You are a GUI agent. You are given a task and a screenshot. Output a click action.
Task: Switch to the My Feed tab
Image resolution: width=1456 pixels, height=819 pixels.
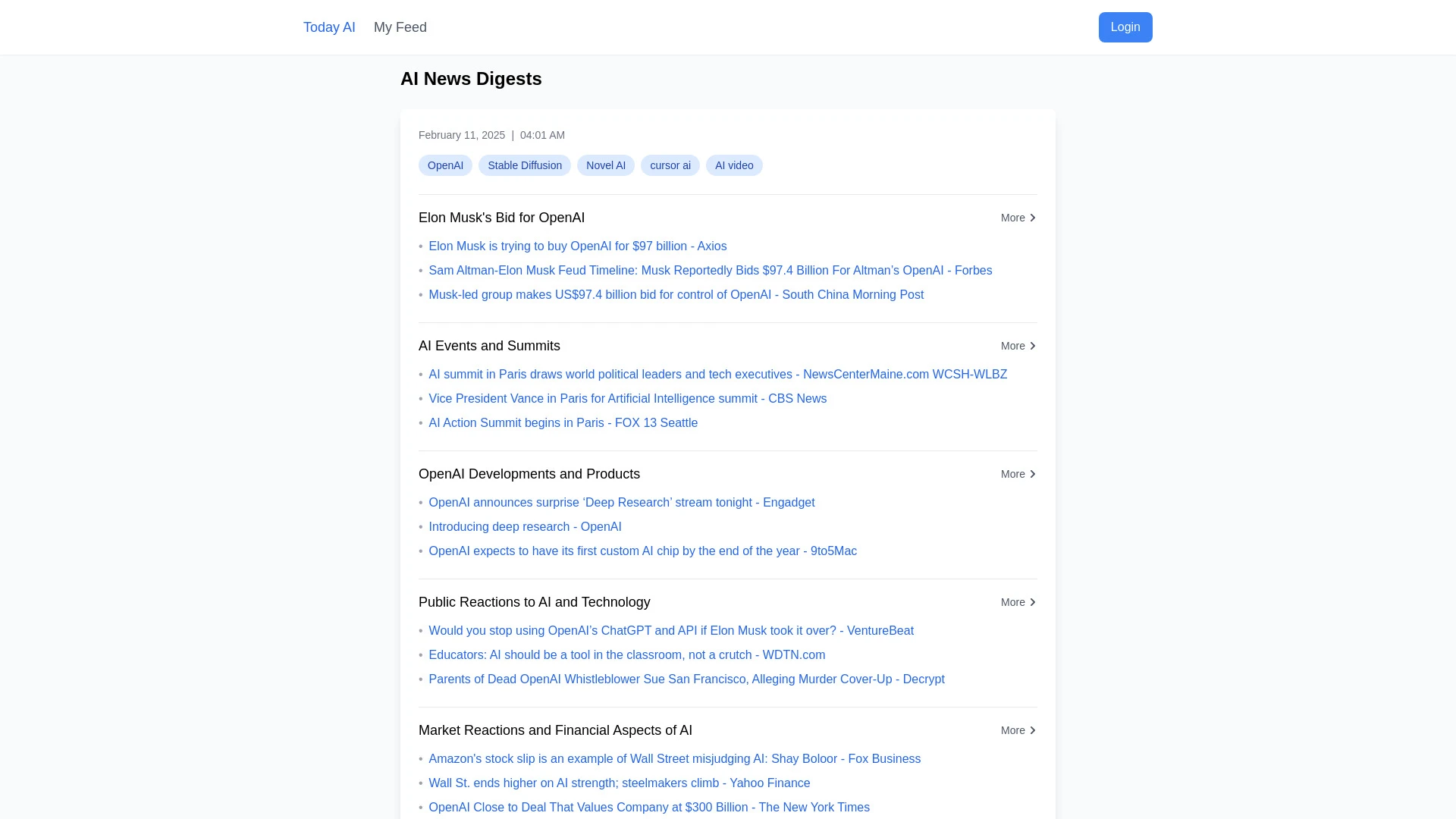(400, 27)
